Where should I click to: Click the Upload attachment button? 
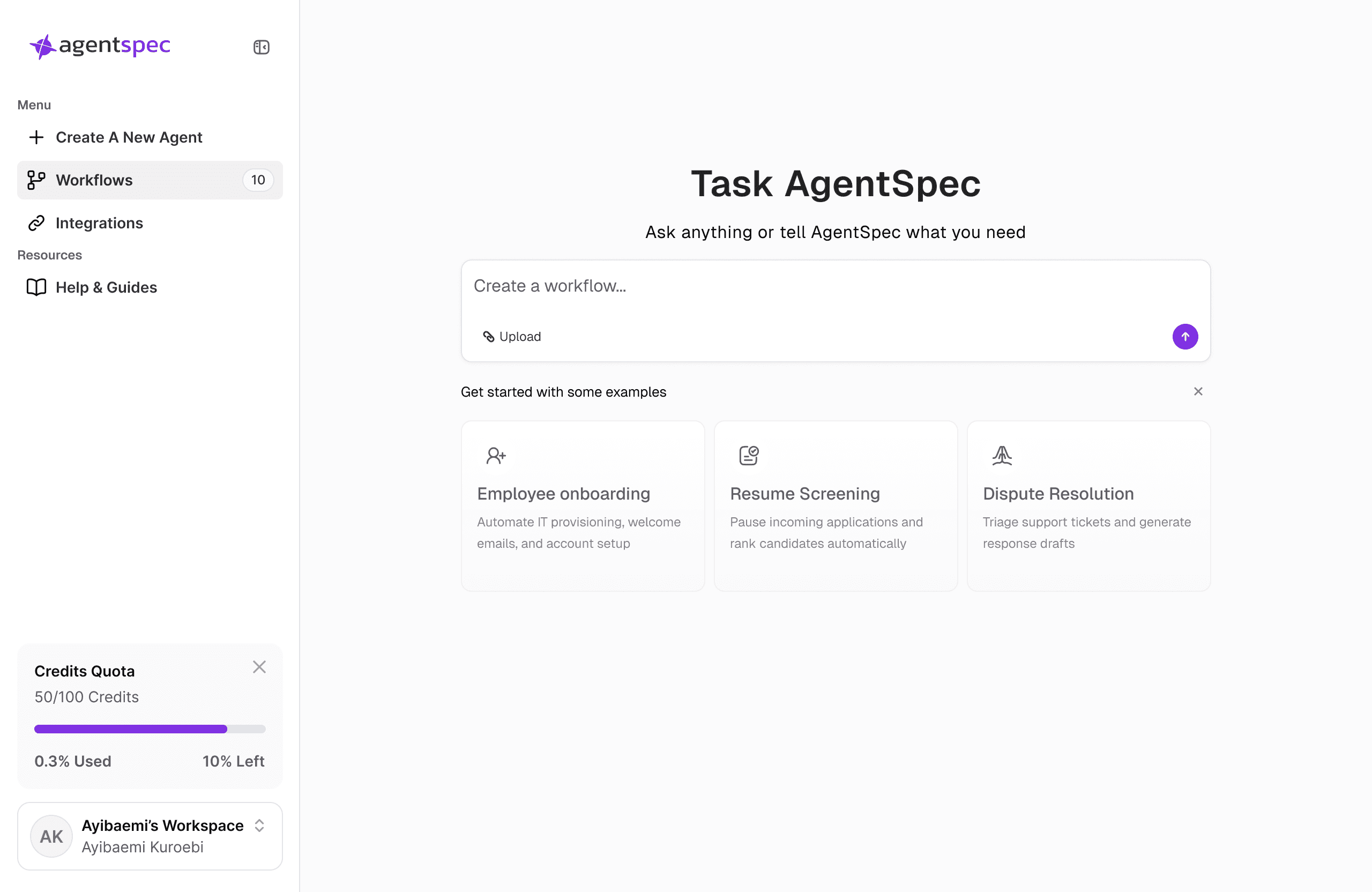tap(512, 336)
